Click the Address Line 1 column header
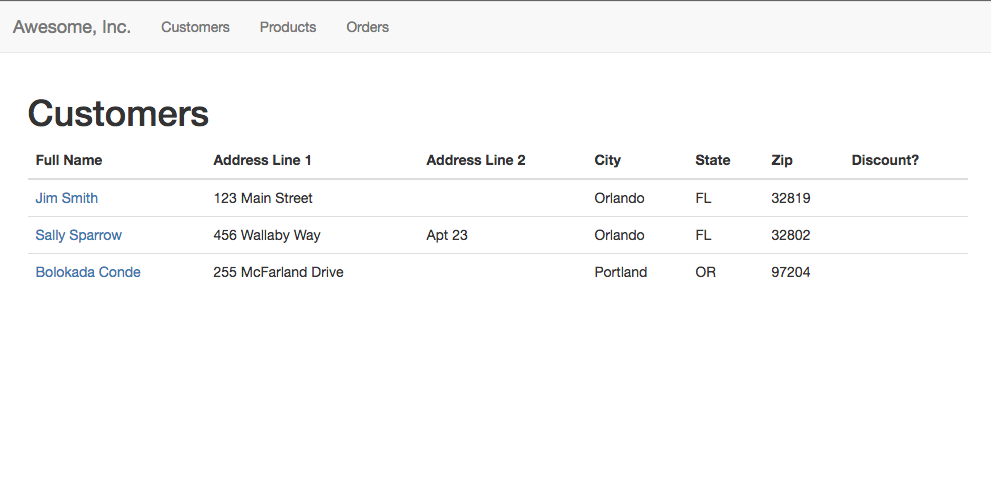 (x=262, y=161)
